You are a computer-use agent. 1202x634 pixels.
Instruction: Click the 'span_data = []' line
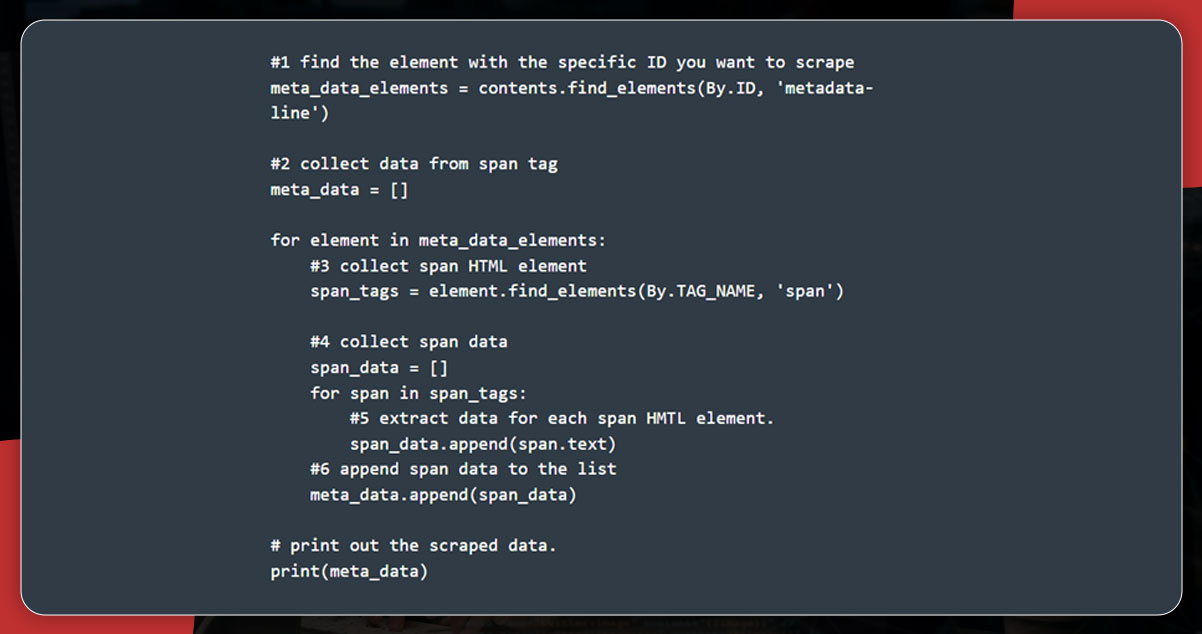click(x=379, y=367)
